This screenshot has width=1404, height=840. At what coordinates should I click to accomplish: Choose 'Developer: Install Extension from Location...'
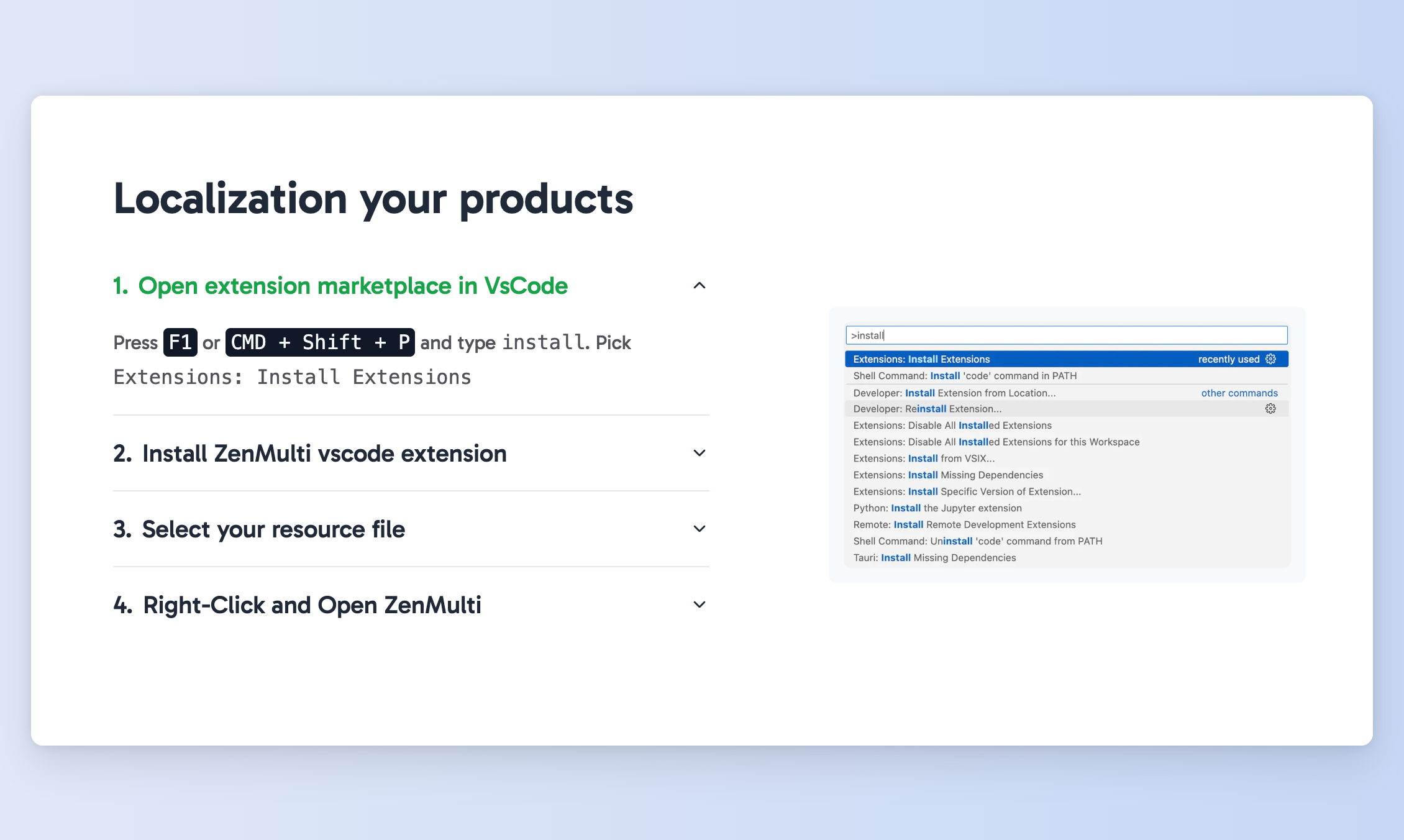(x=954, y=393)
